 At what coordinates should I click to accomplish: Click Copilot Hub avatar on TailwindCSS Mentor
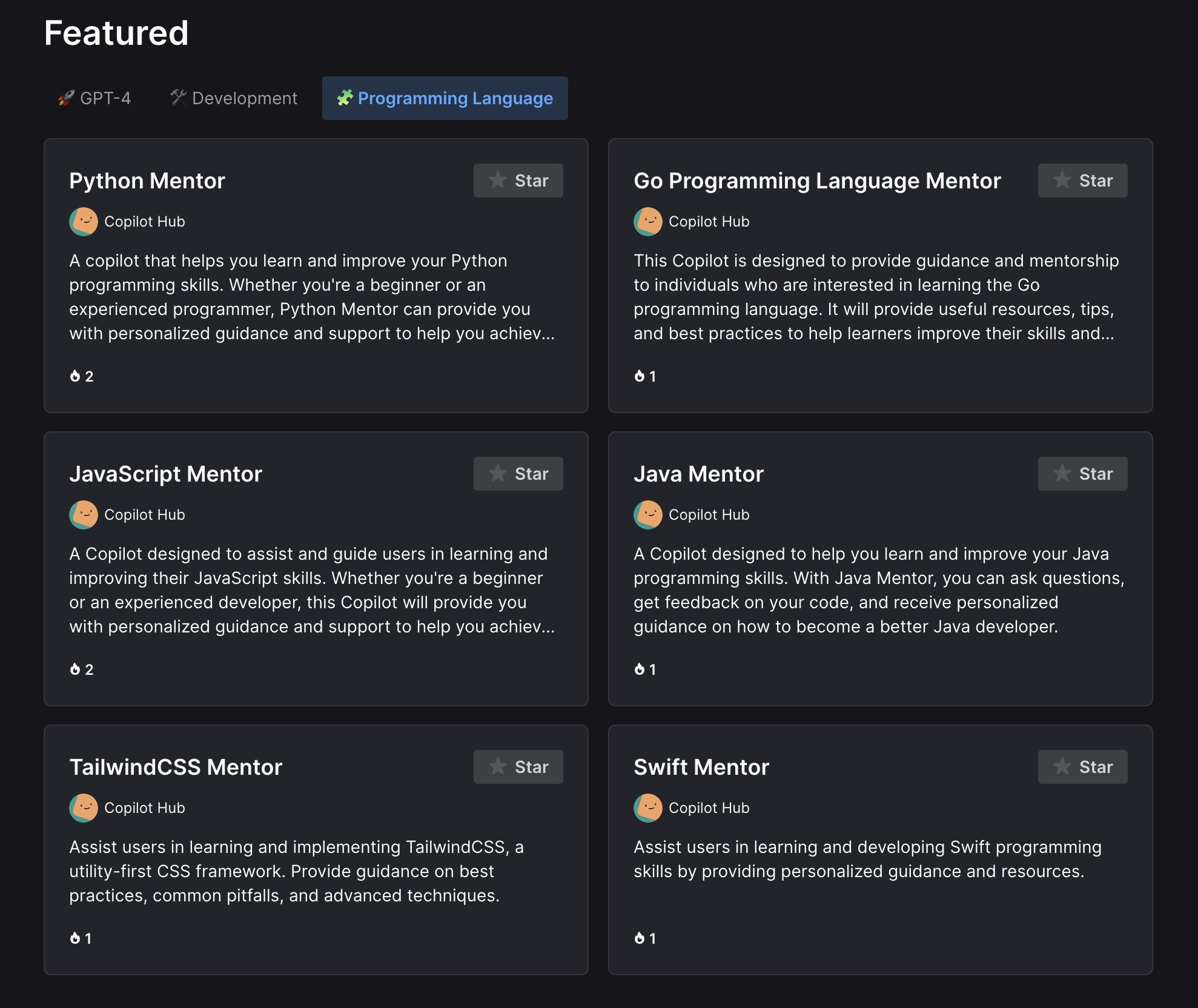tap(84, 808)
